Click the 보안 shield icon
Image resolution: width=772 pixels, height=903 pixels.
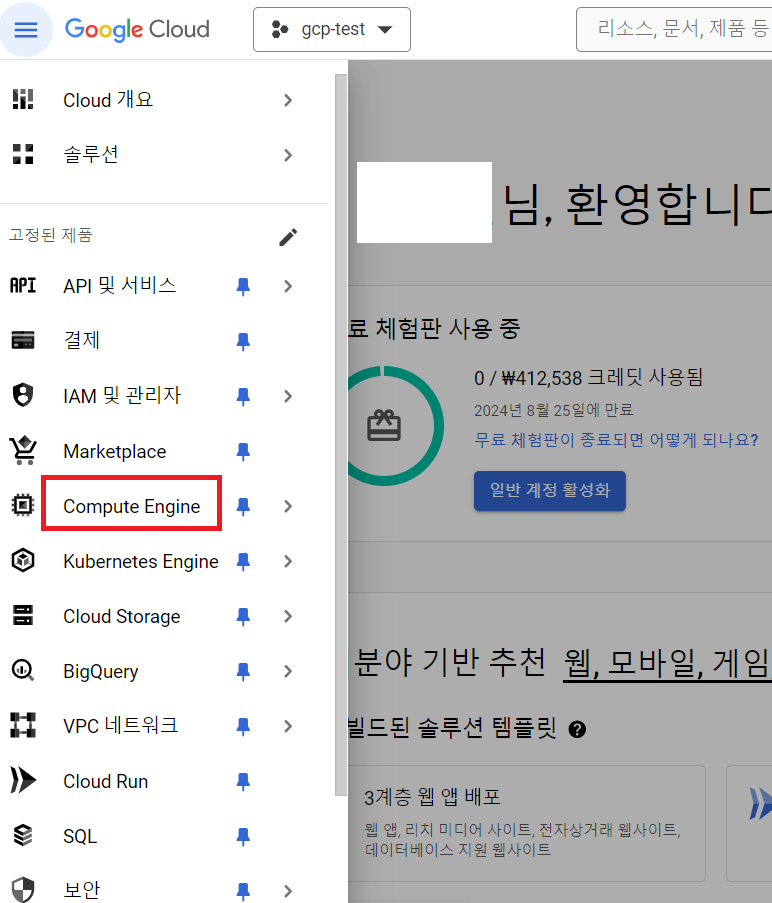[x=23, y=890]
